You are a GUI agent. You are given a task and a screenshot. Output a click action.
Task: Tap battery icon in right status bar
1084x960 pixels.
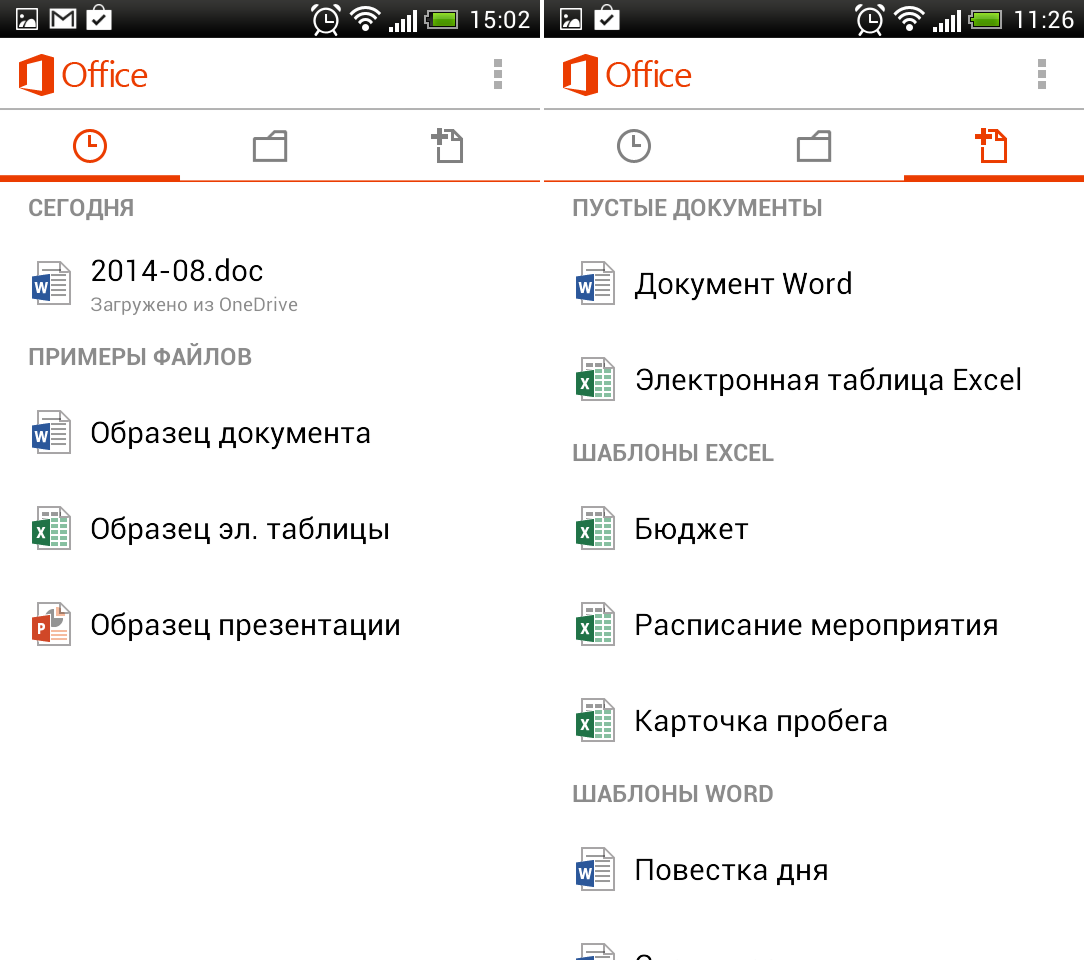pos(986,19)
